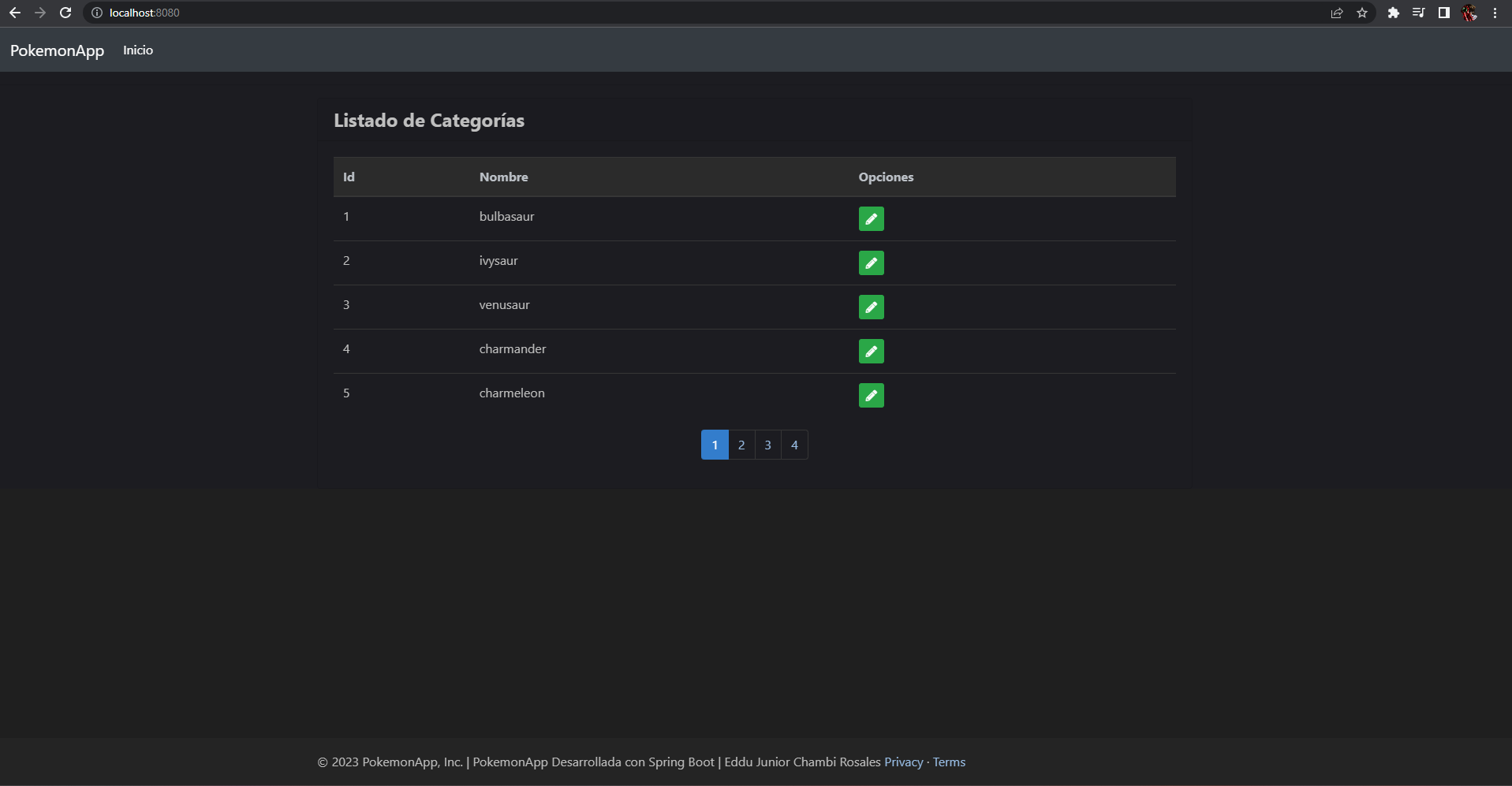Bookmark this page with the star icon
This screenshot has width=1512, height=786.
click(1362, 13)
